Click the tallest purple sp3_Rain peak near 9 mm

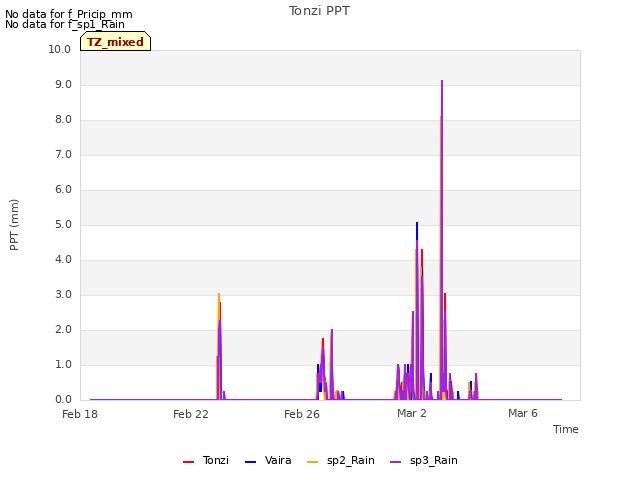[x=442, y=82]
